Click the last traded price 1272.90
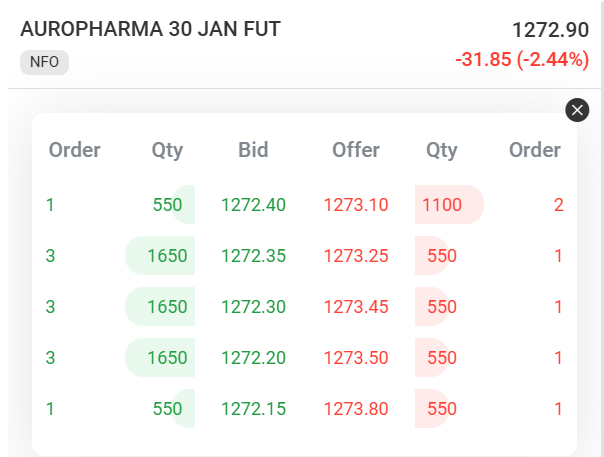This screenshot has width=604, height=457. click(550, 30)
